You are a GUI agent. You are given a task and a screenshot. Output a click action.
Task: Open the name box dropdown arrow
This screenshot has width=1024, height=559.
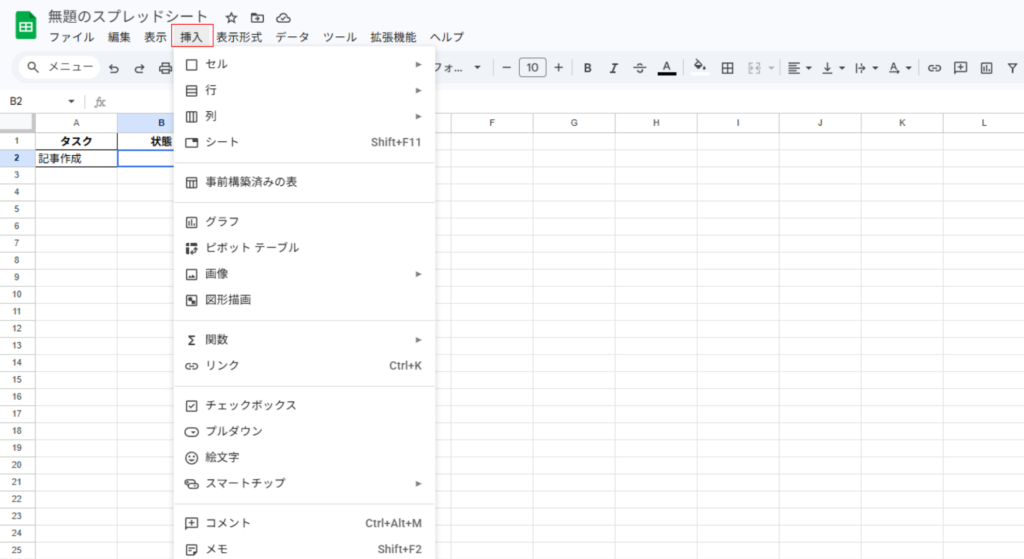(71, 101)
